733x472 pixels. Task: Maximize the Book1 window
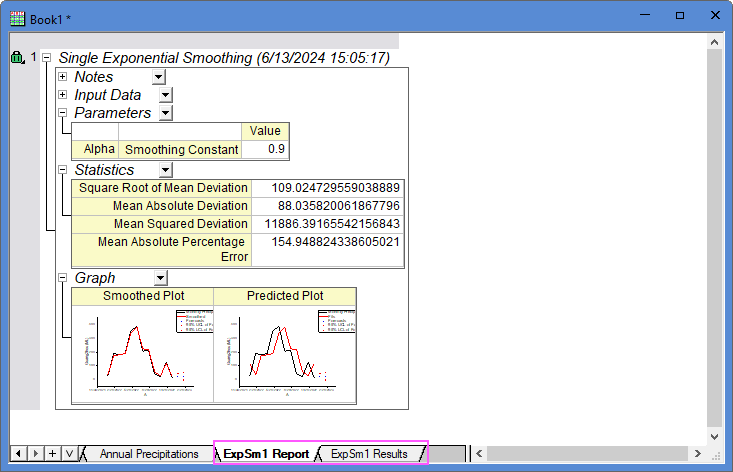pyautogui.click(x=680, y=15)
